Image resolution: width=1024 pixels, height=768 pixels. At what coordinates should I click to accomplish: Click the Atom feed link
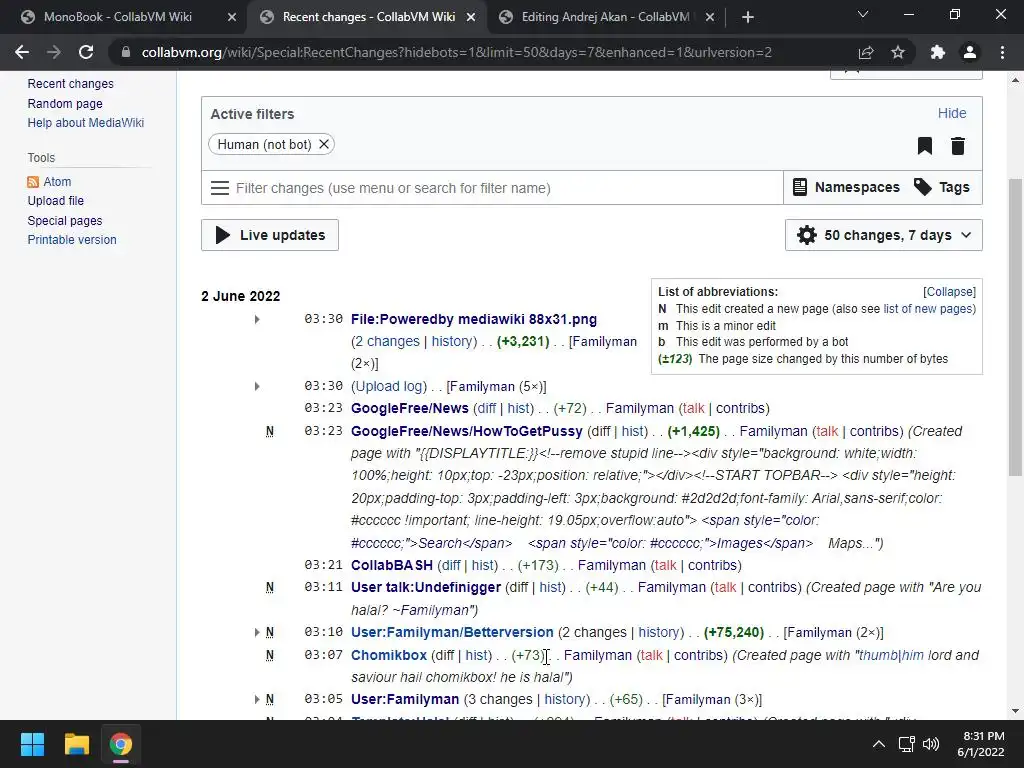[x=57, y=182]
